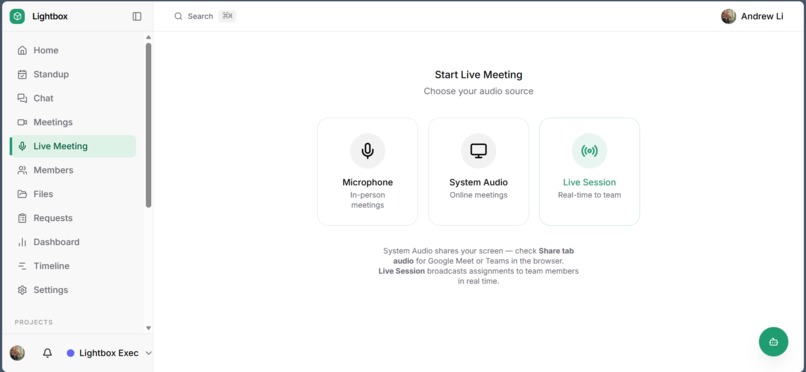Open the Files menu item
Image resolution: width=806 pixels, height=372 pixels.
pyautogui.click(x=72, y=194)
